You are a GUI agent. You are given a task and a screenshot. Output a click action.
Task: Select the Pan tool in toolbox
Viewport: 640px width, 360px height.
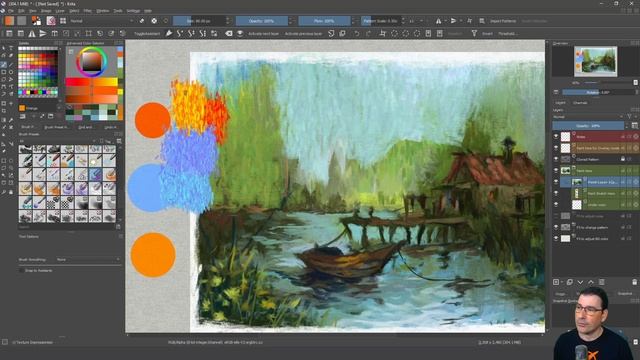click(11, 192)
